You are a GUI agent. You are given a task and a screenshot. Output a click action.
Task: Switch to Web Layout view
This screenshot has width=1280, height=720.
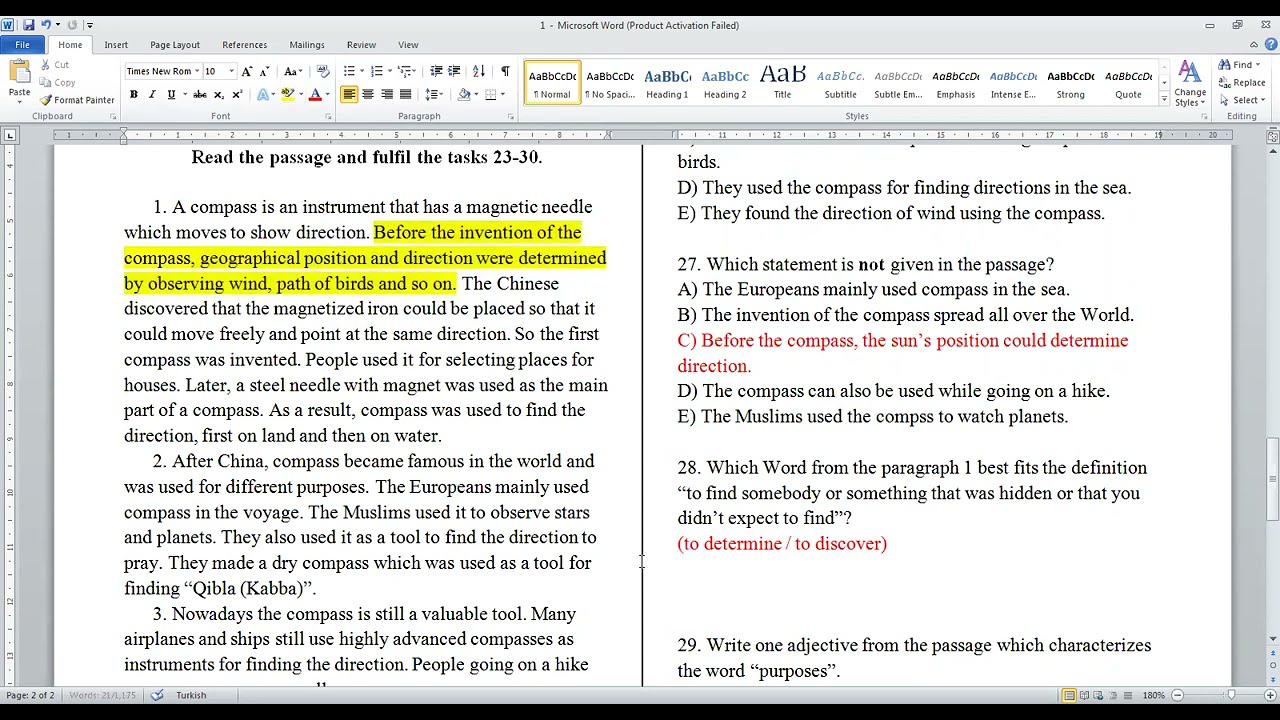[1098, 695]
